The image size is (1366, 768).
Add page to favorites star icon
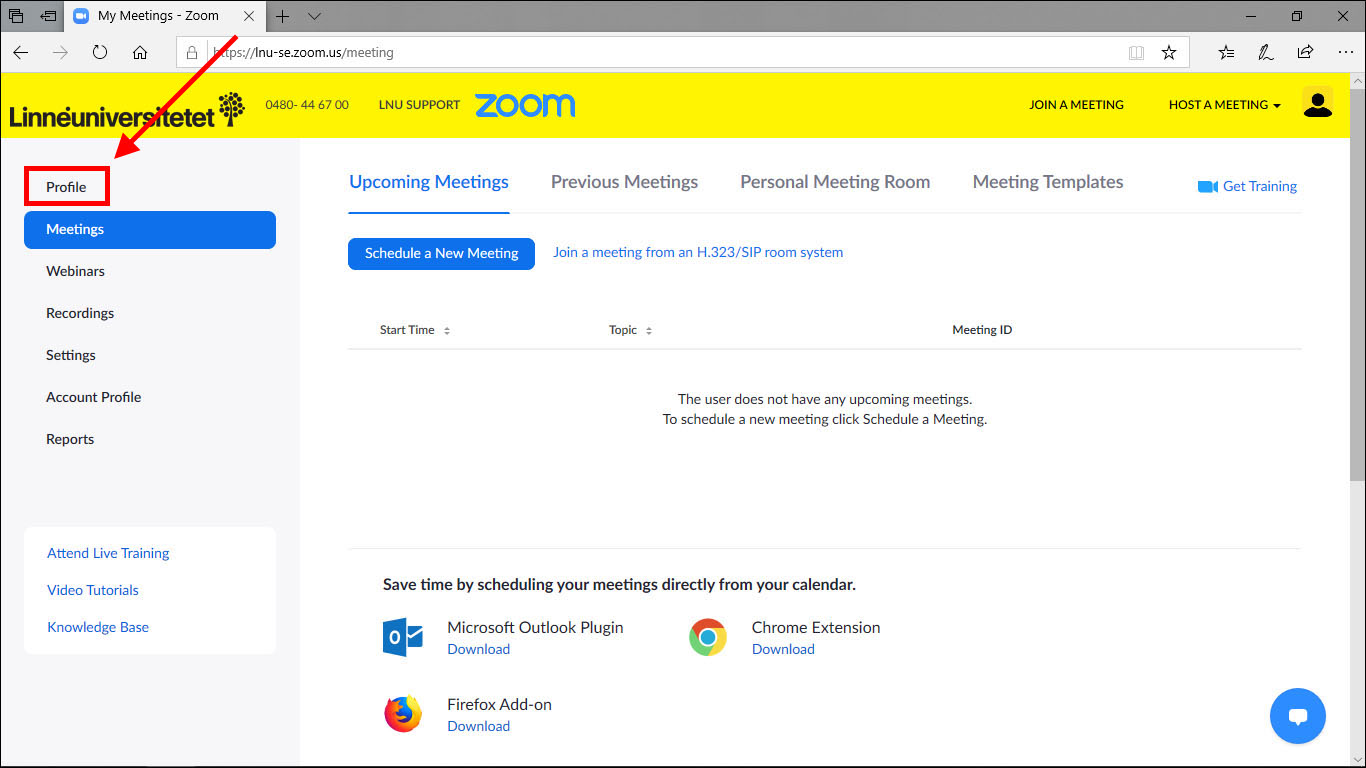(1169, 52)
